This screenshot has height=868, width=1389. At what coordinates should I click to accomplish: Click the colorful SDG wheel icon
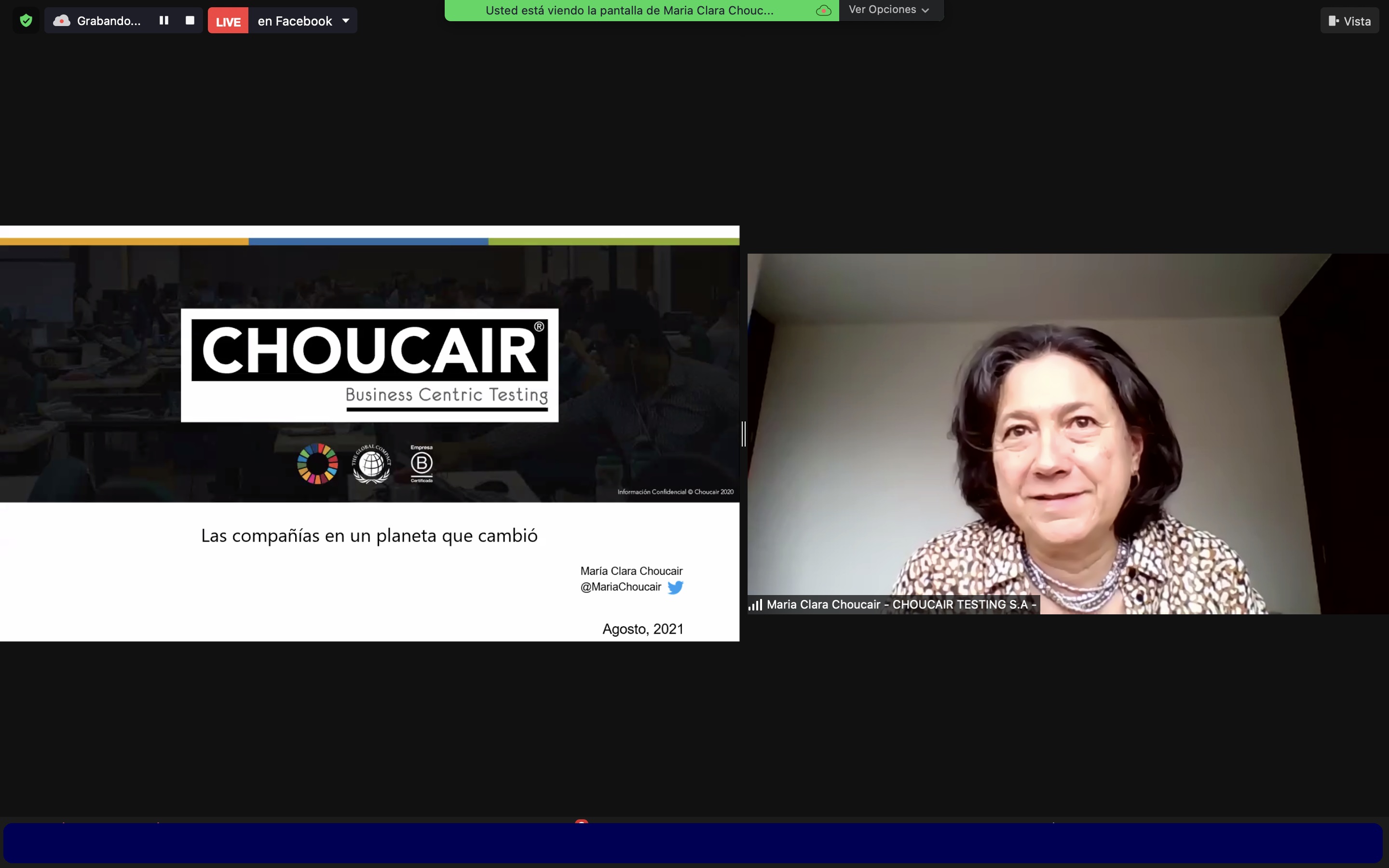[317, 463]
